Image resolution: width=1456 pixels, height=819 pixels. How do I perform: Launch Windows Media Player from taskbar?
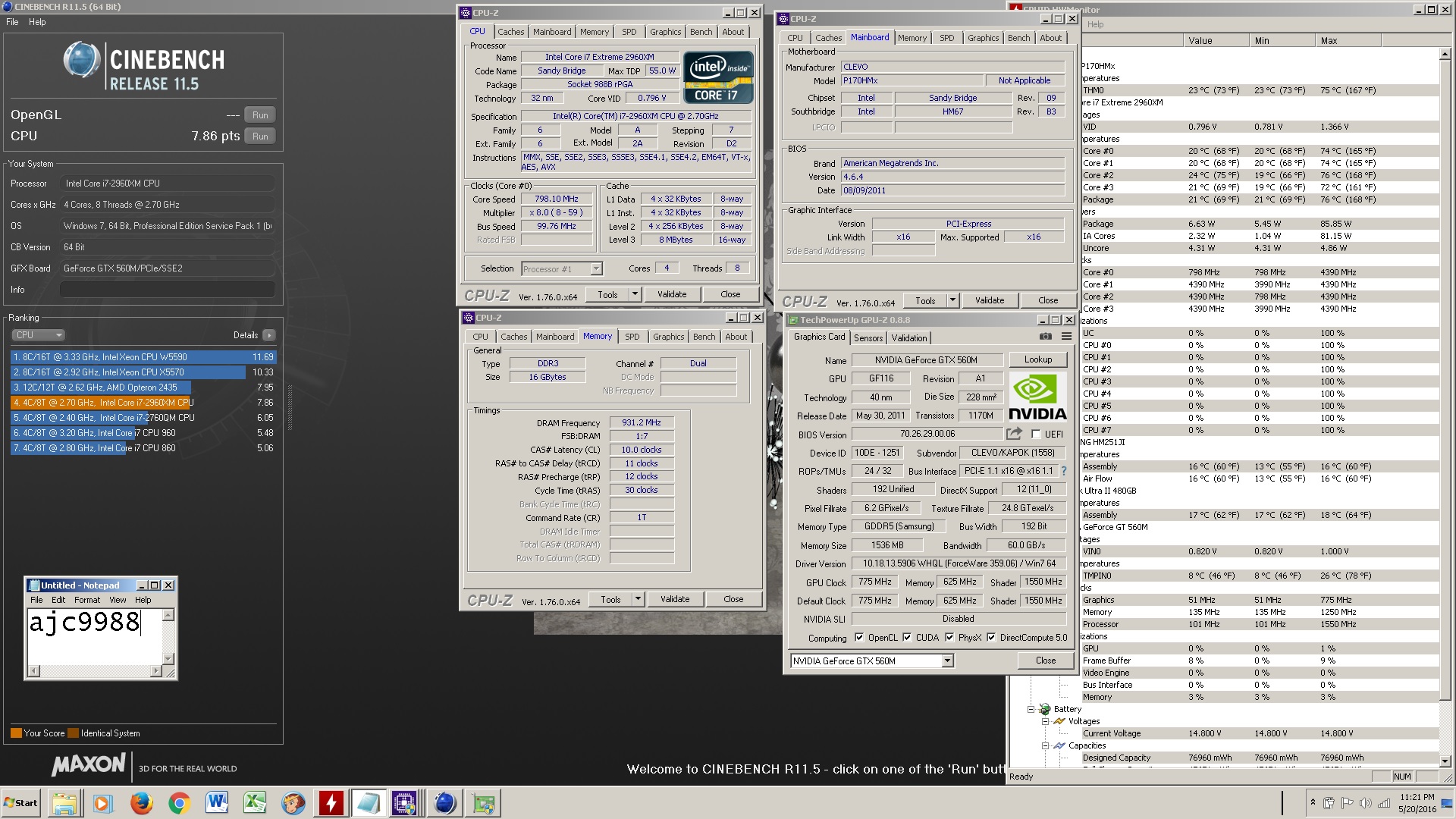pos(103,803)
